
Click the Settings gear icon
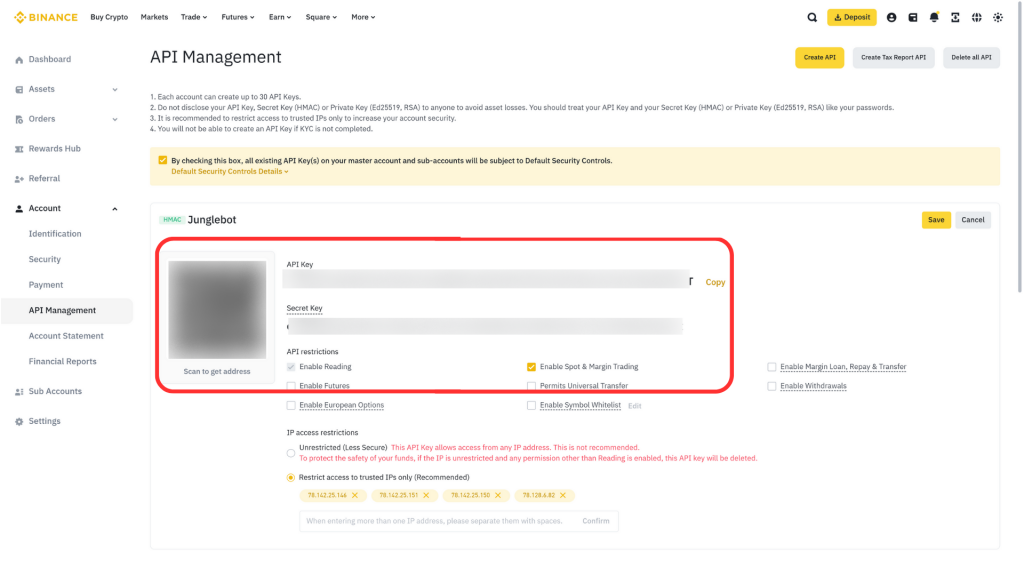(19, 422)
